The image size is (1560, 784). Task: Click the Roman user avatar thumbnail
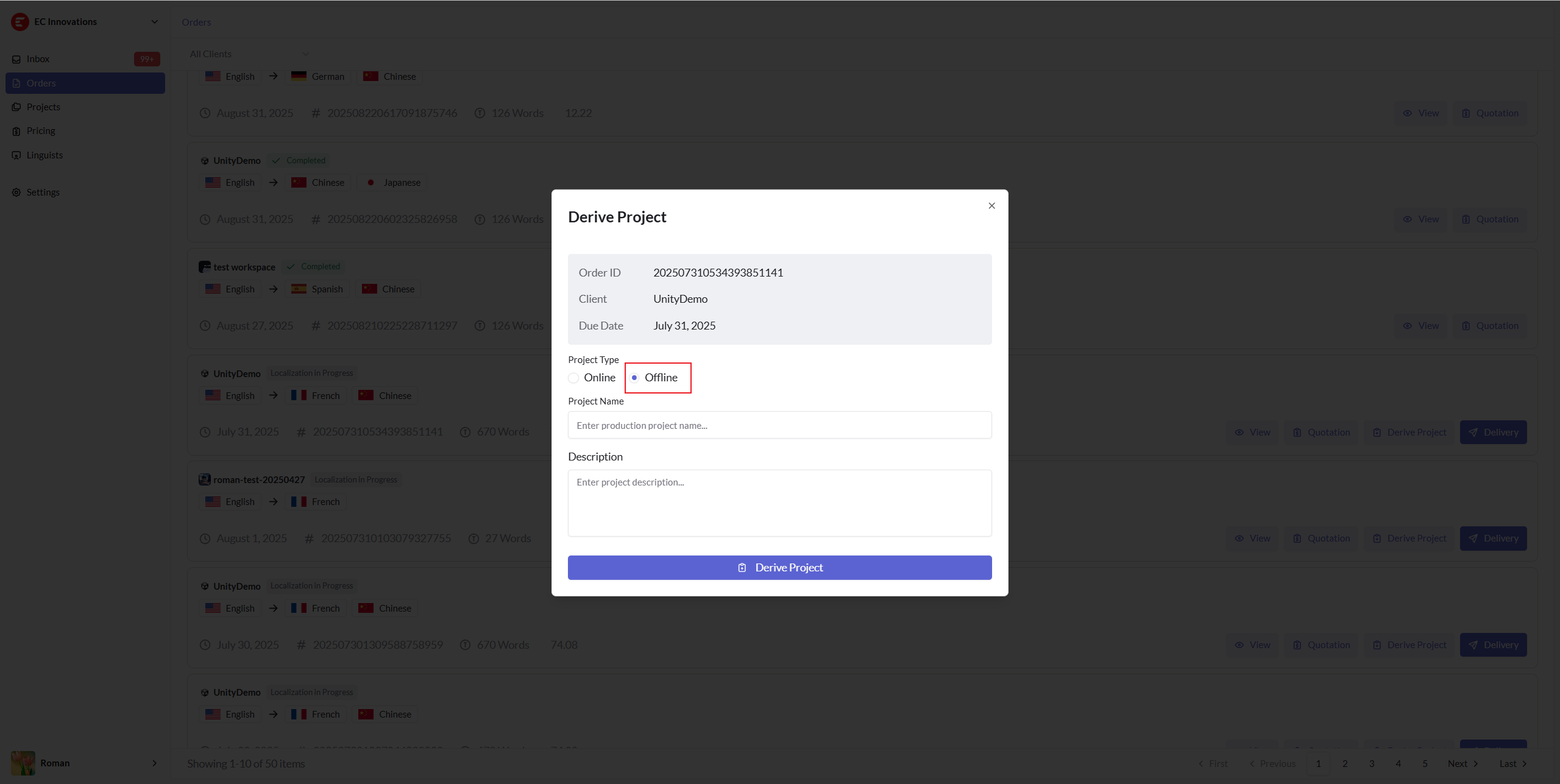click(23, 763)
